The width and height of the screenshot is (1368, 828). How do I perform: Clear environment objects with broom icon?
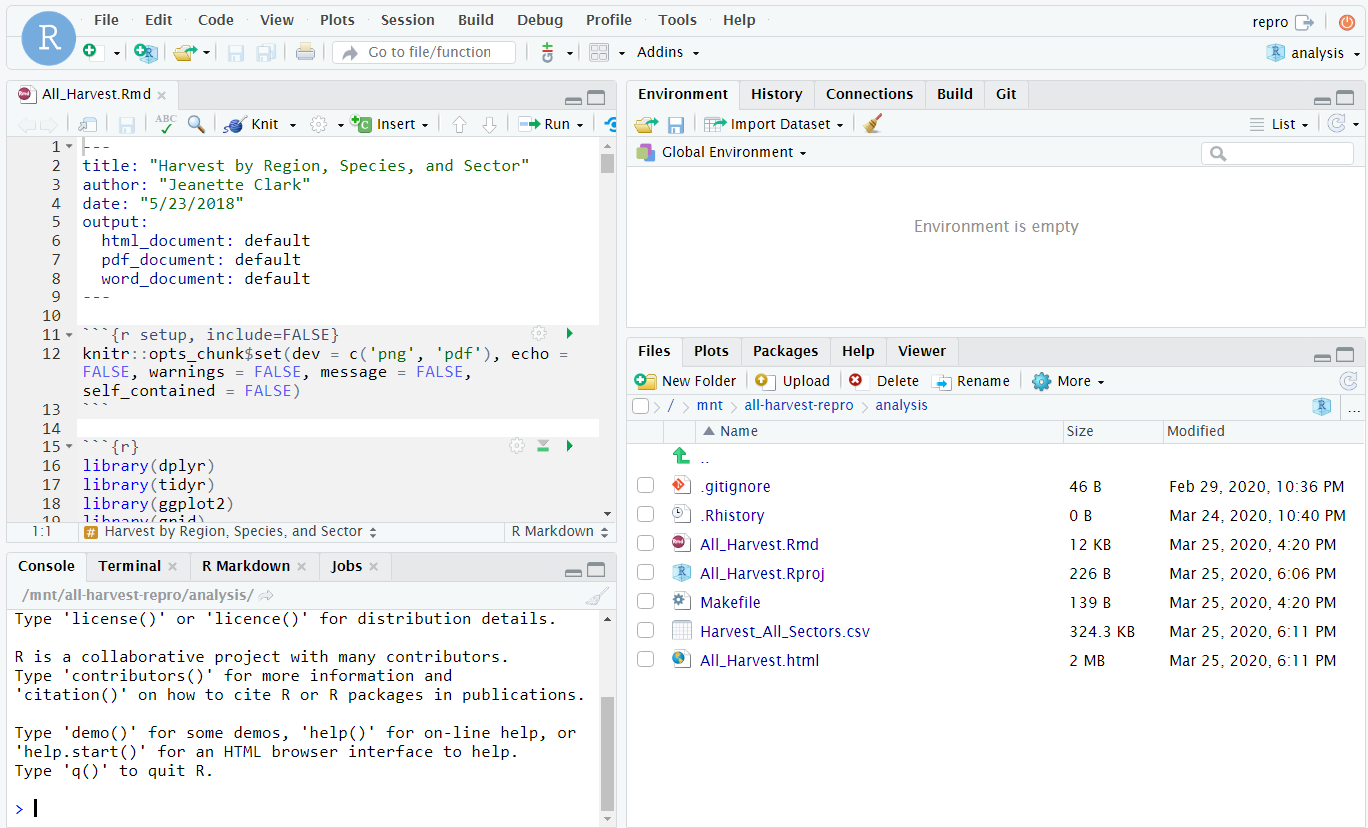point(873,124)
